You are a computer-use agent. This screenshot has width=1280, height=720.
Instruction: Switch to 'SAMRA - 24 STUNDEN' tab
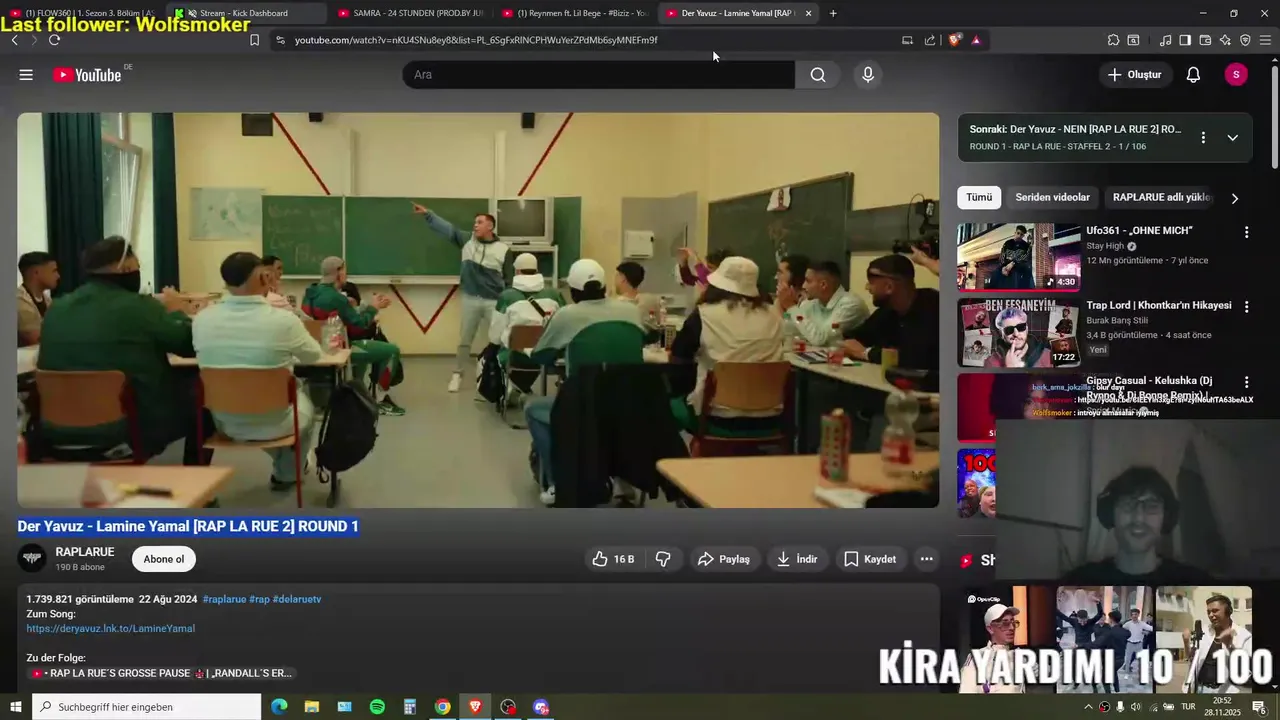click(x=410, y=13)
